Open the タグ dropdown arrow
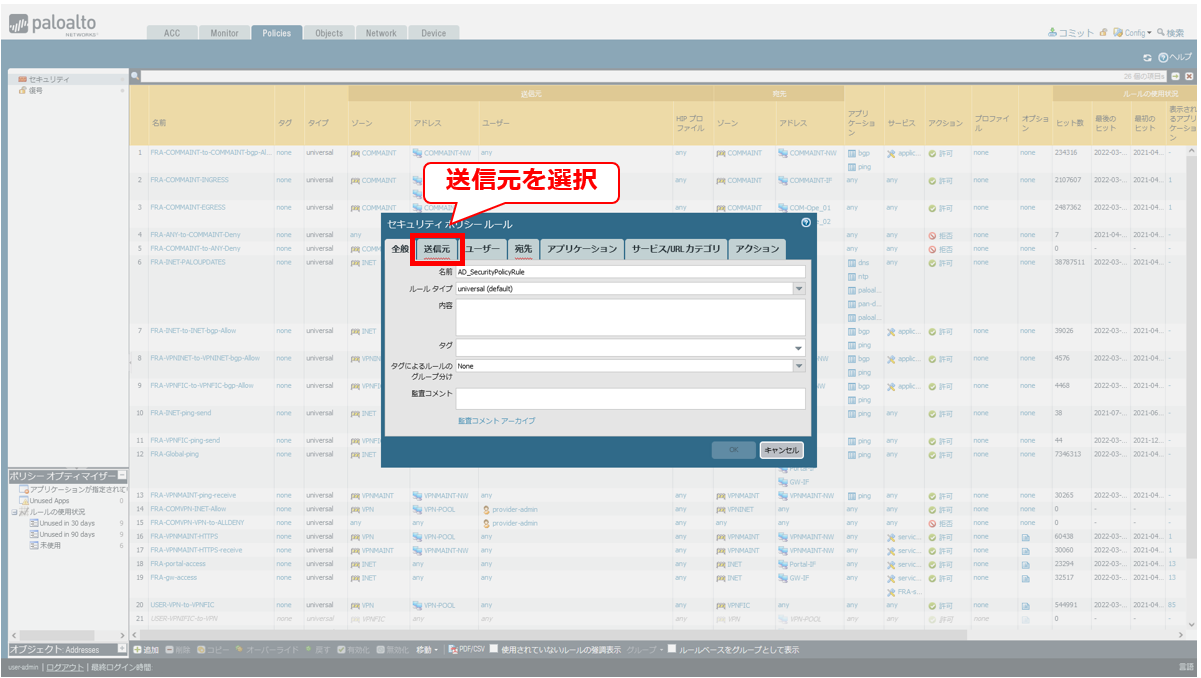Viewport: 1201px width, 678px height. [x=799, y=347]
